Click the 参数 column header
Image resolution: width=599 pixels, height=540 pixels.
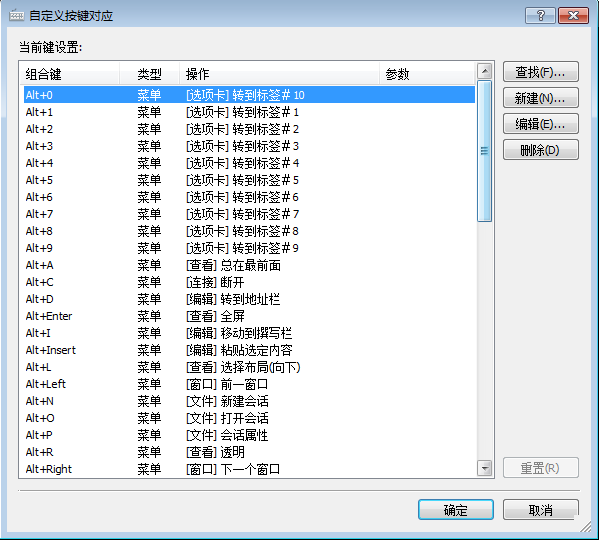[x=427, y=74]
